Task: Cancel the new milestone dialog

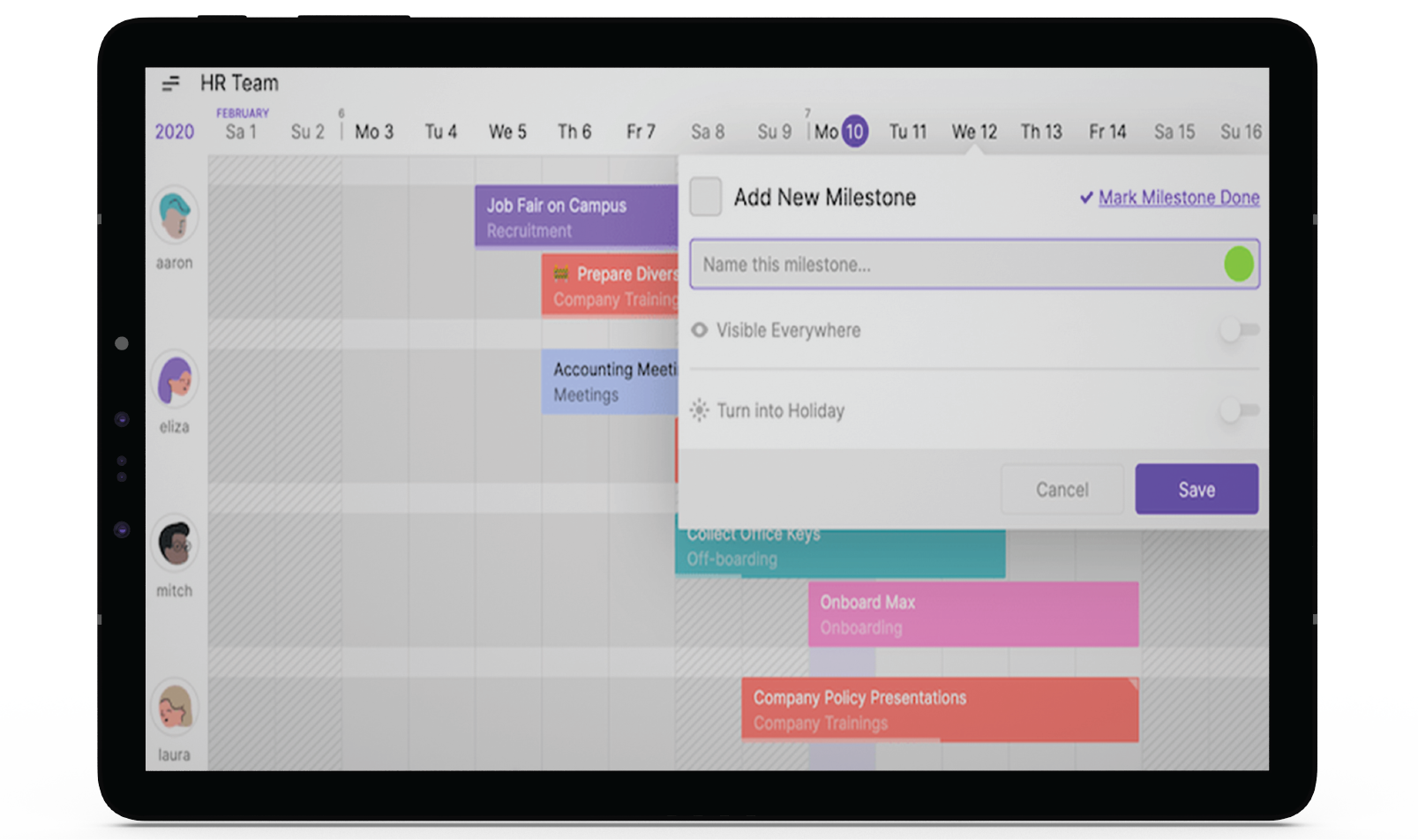Action: pyautogui.click(x=1062, y=490)
